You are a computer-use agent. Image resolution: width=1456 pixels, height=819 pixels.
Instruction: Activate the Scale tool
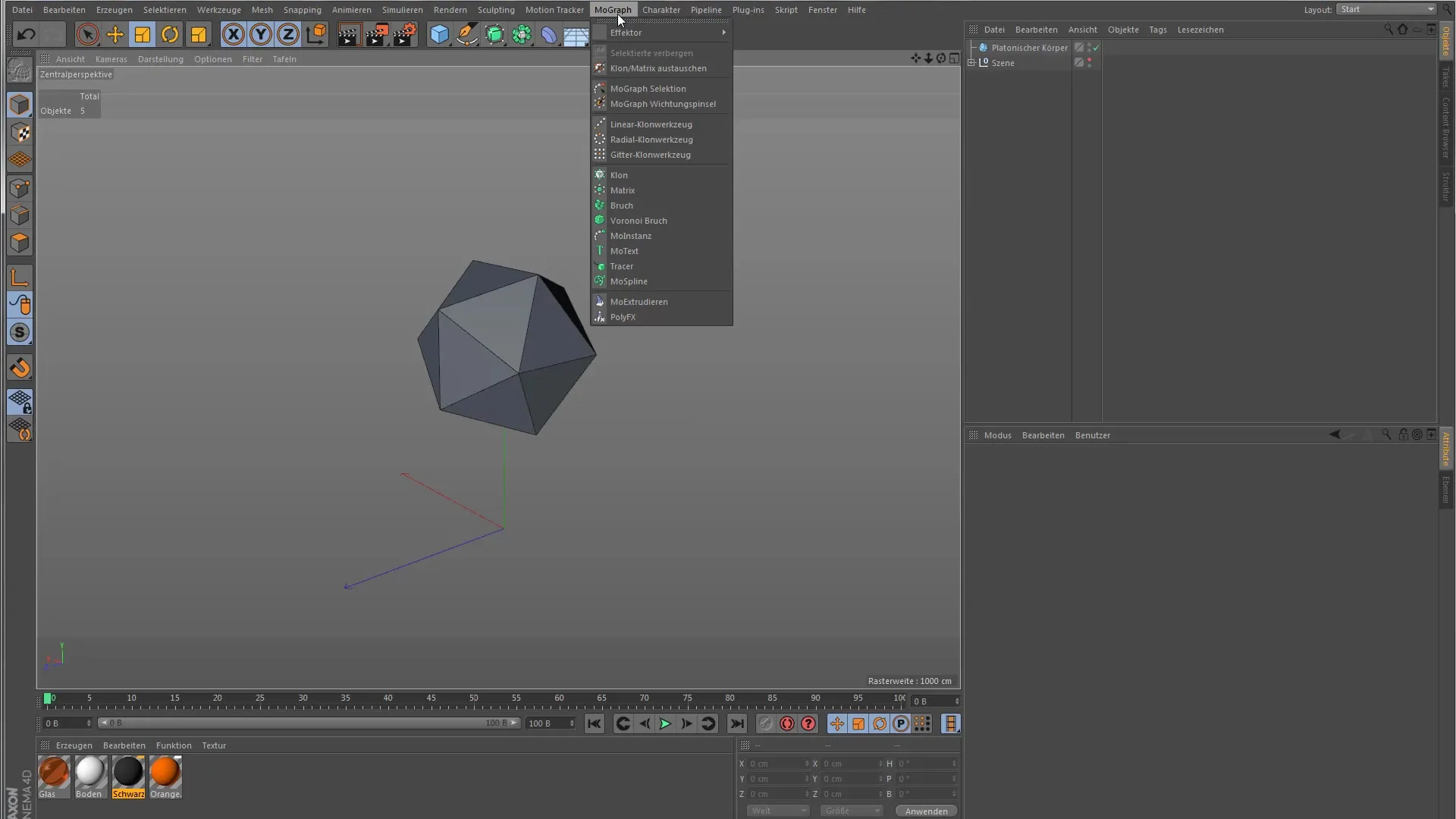tap(143, 34)
